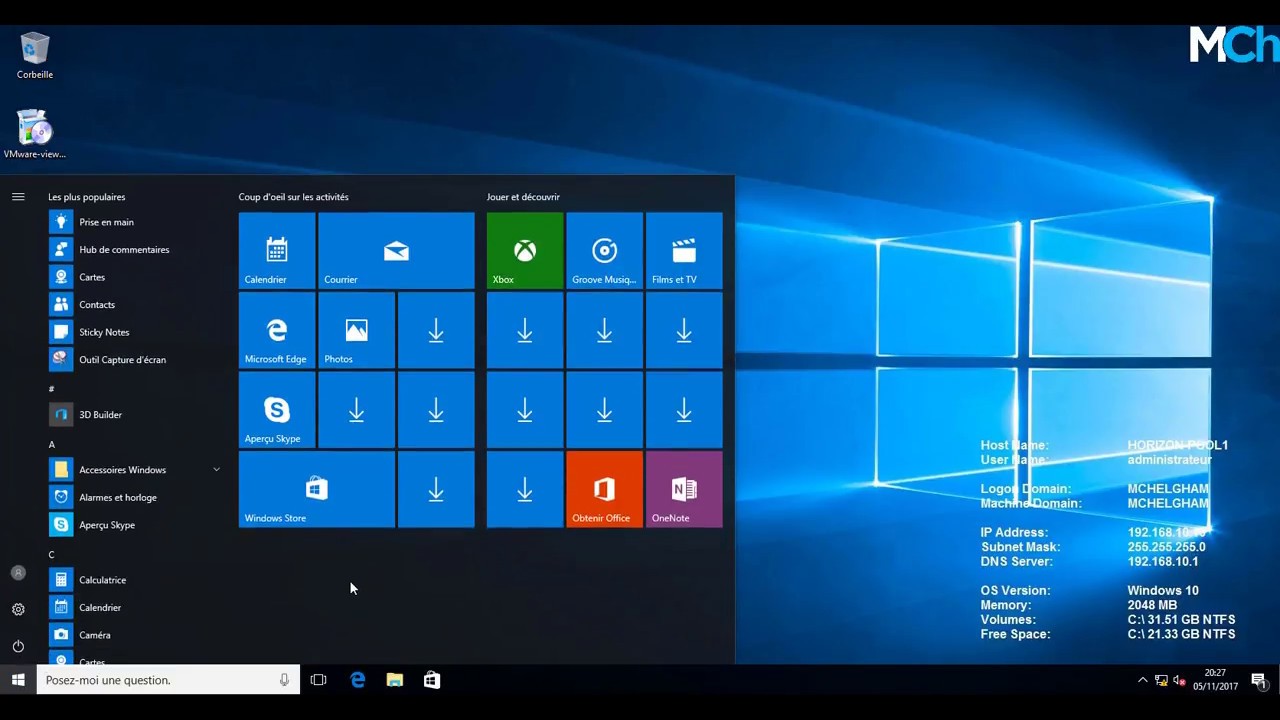Open Outil Capture d'écran

[x=135, y=360]
